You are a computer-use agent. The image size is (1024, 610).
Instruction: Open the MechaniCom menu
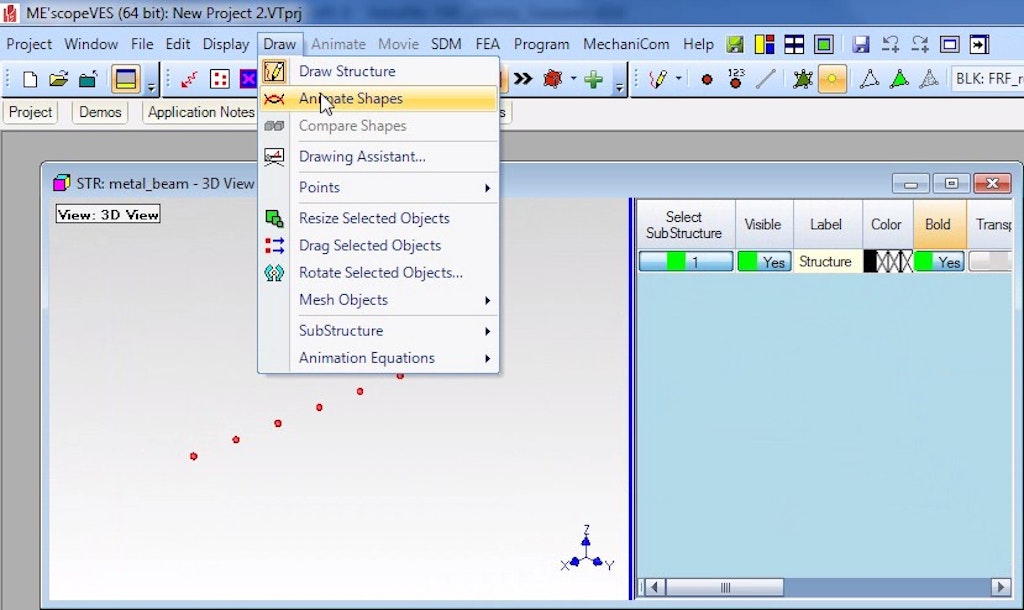tap(626, 44)
